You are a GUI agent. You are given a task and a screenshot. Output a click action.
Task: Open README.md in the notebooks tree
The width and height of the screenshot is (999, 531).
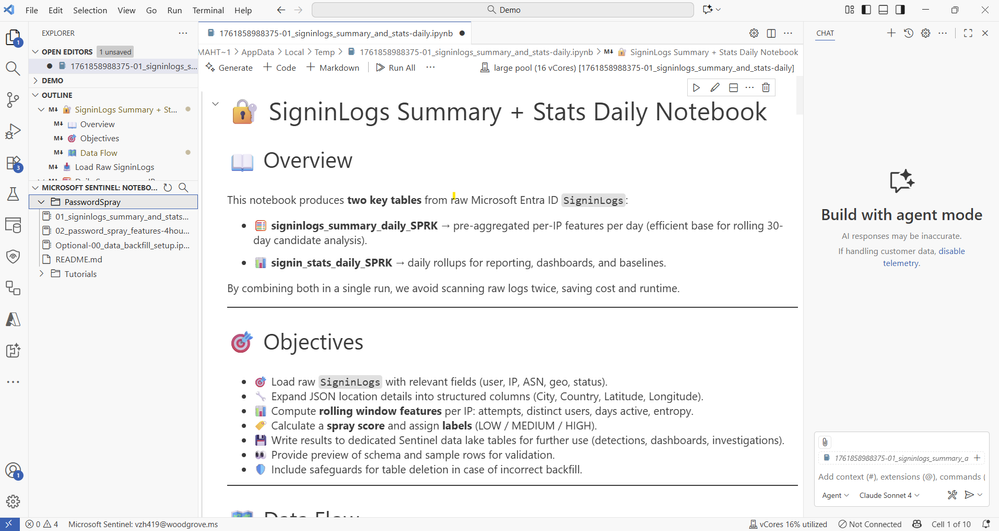coord(78,259)
